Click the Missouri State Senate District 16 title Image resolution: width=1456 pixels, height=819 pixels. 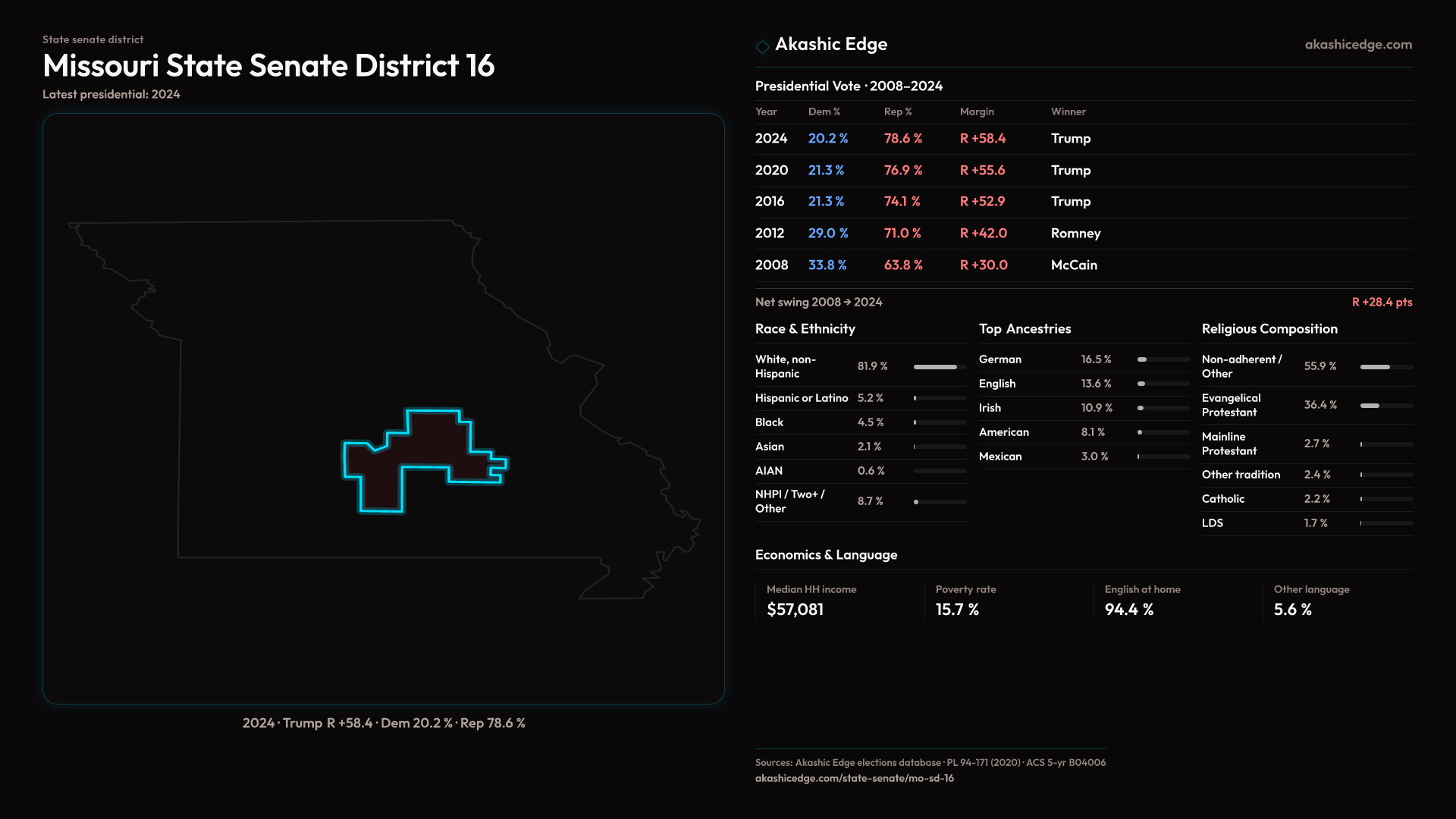(268, 66)
